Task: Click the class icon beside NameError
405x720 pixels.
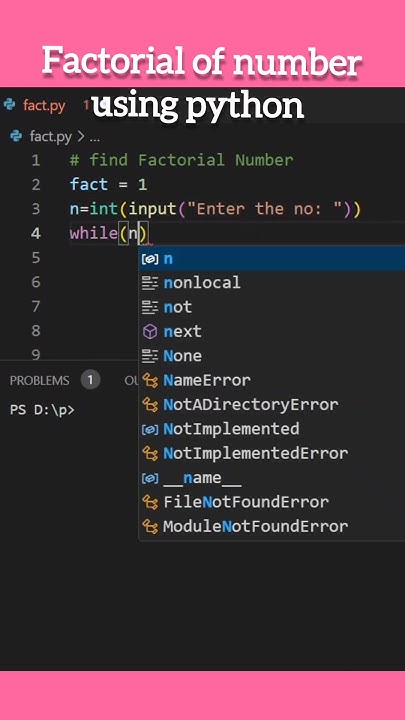Action: click(150, 380)
